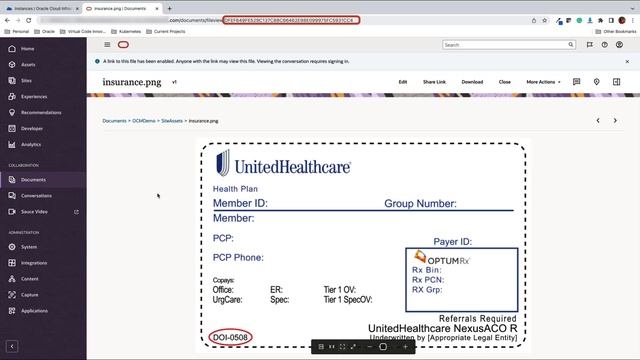
Task: Download insurance.png
Action: pyautogui.click(x=472, y=82)
